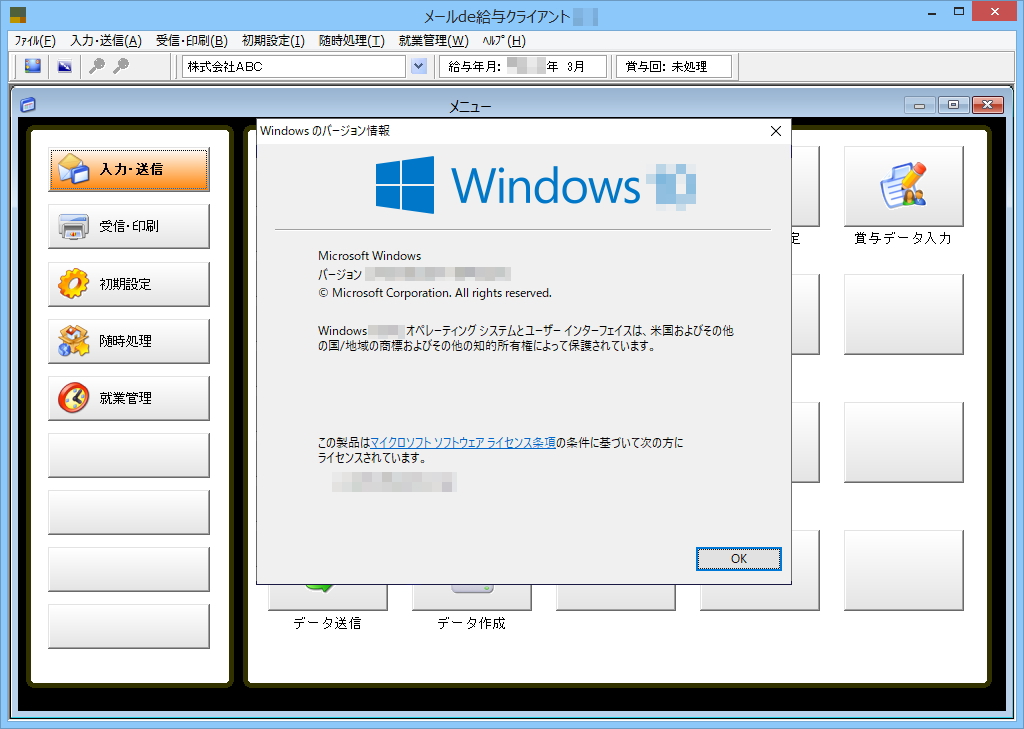Image resolution: width=1024 pixels, height=729 pixels.
Task: Open the ファイル(F) menu
Action: 35,40
